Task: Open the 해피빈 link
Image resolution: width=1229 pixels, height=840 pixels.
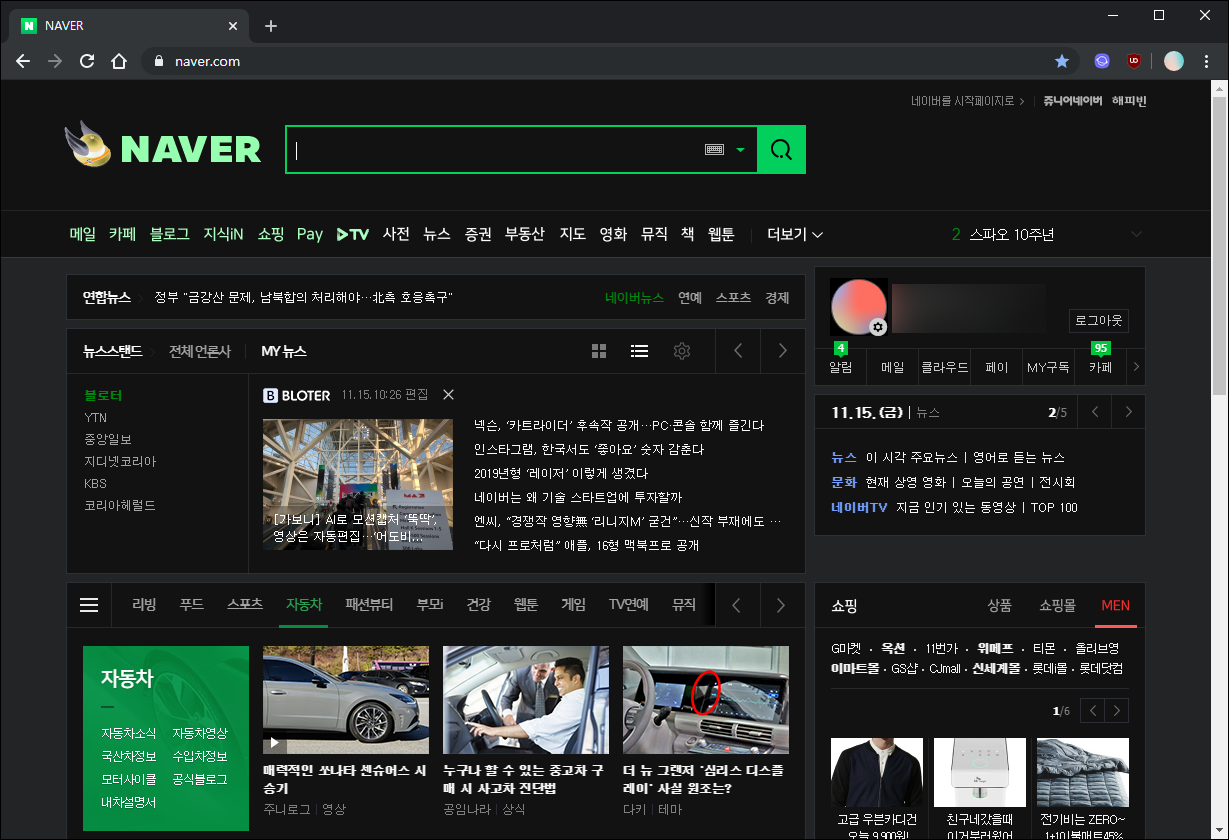Action: click(1129, 101)
